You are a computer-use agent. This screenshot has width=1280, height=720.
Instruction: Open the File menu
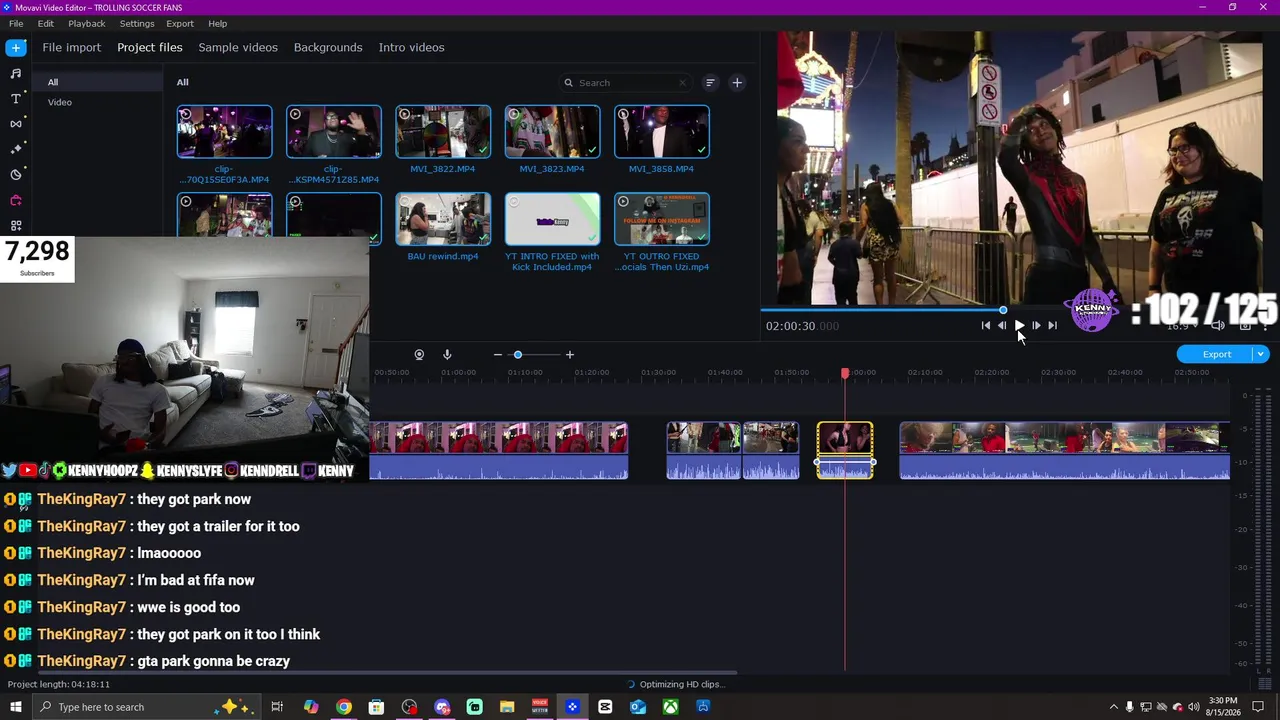click(16, 23)
